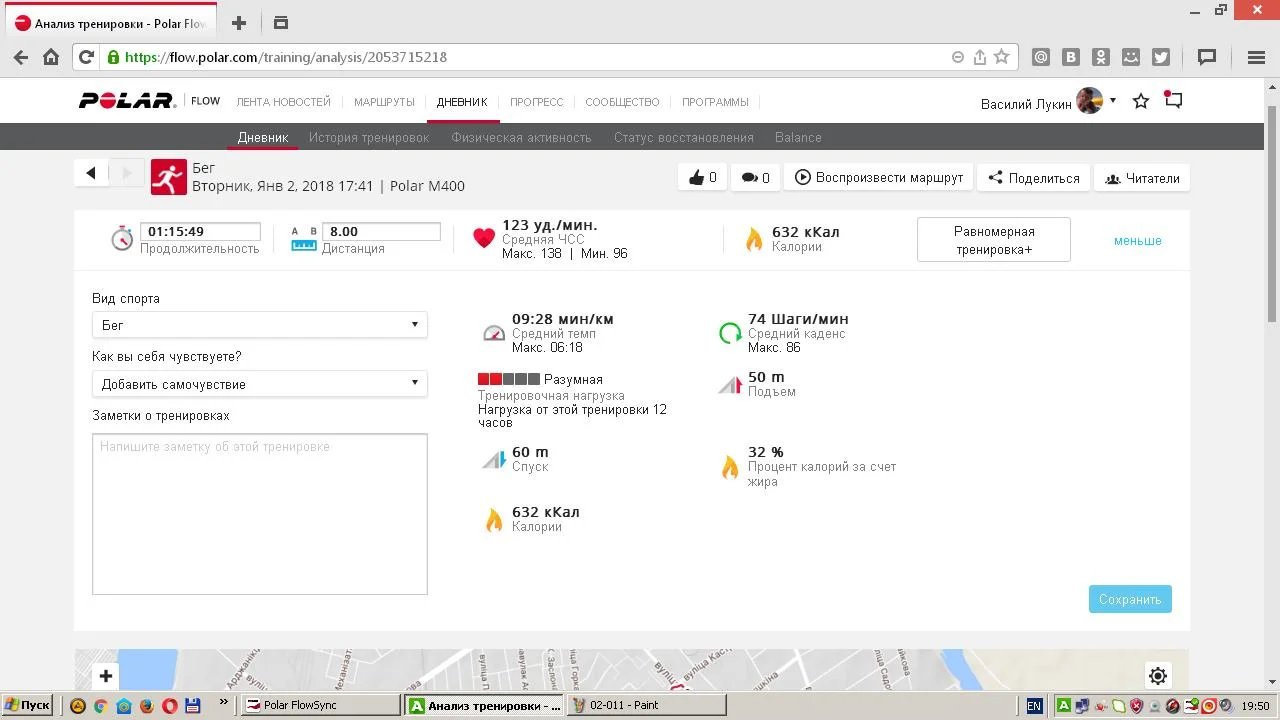Click into the training notes text area
The image size is (1280, 720).
coord(259,514)
